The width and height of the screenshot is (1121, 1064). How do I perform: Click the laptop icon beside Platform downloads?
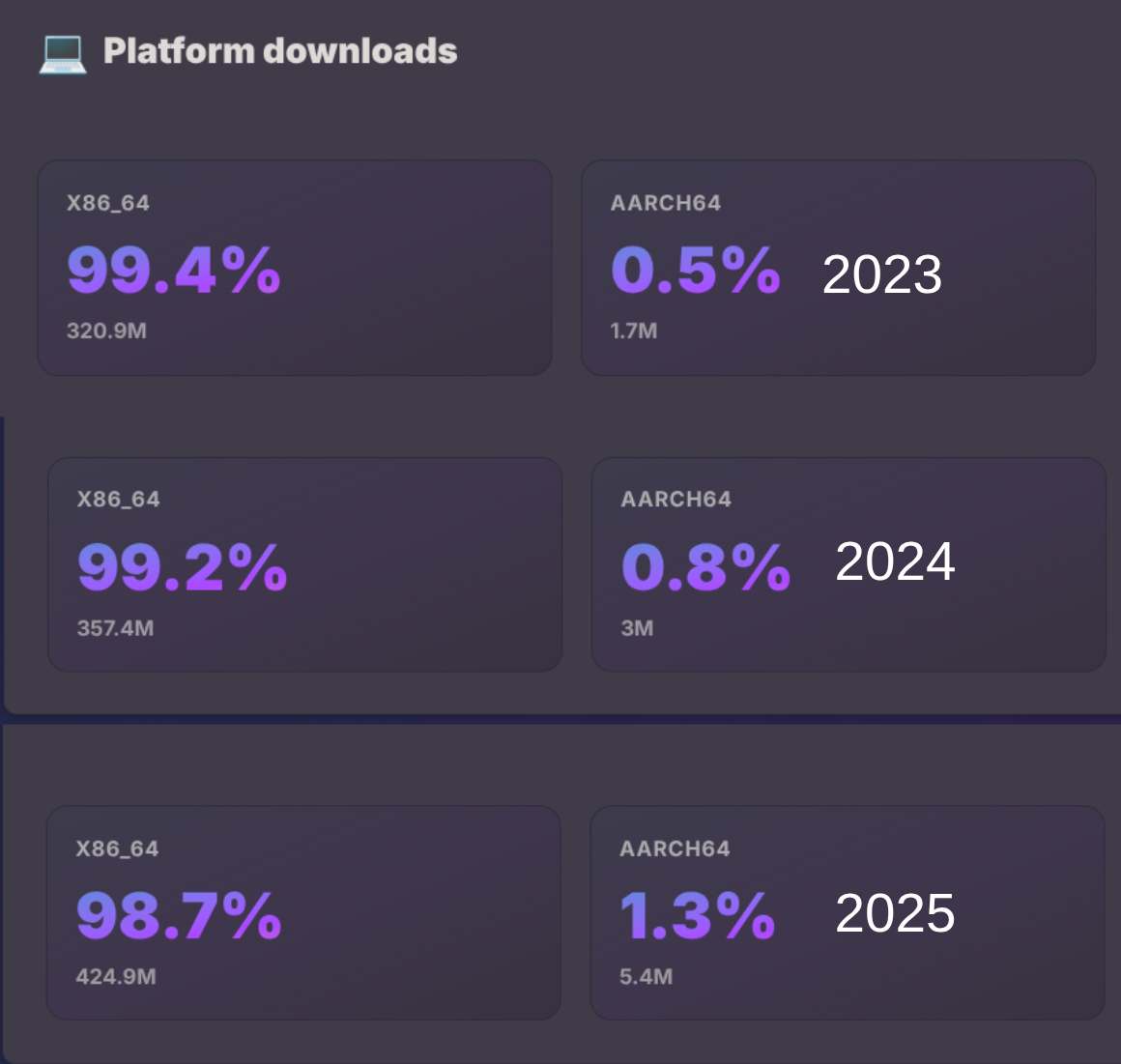pyautogui.click(x=63, y=52)
